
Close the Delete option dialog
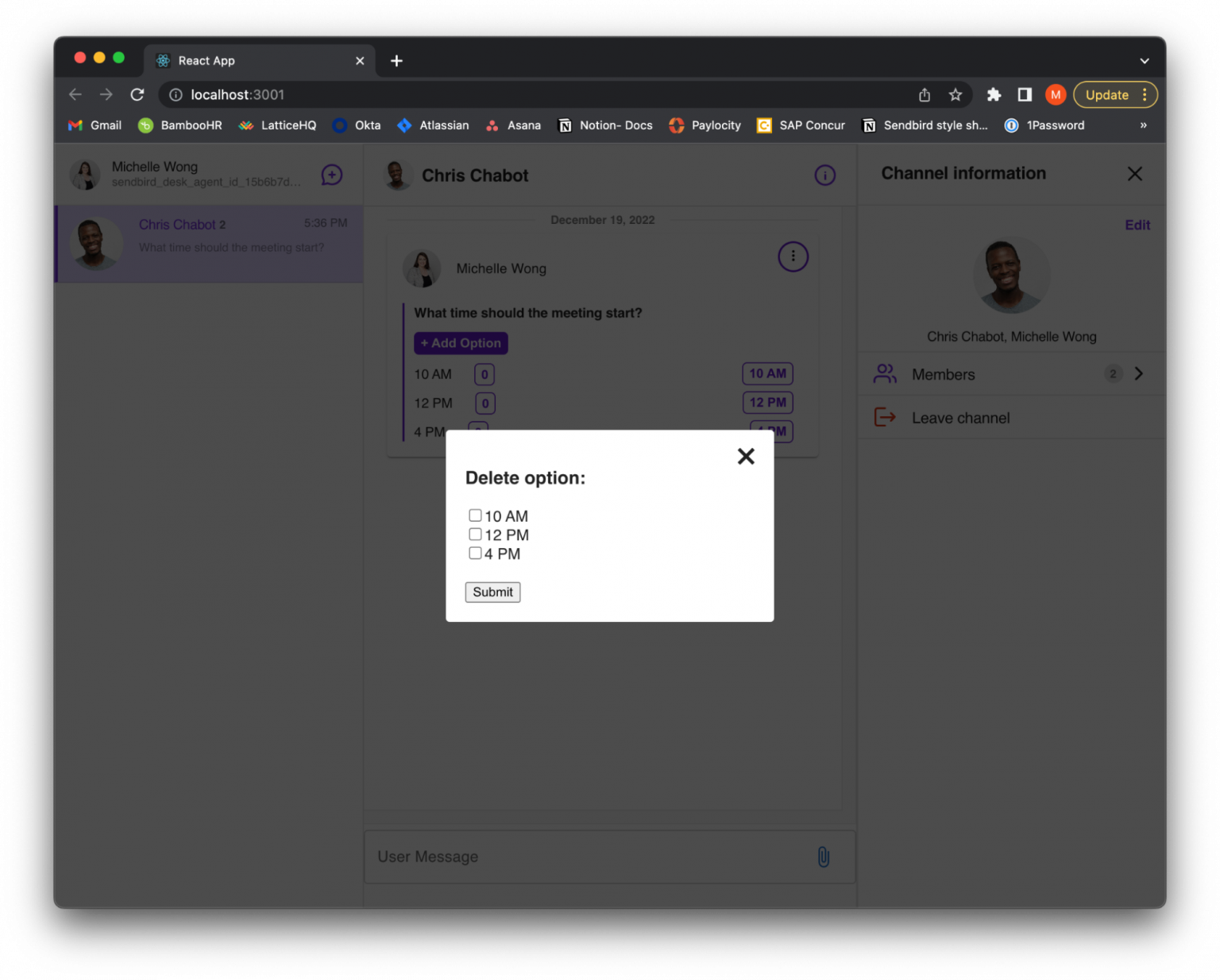pyautogui.click(x=745, y=456)
